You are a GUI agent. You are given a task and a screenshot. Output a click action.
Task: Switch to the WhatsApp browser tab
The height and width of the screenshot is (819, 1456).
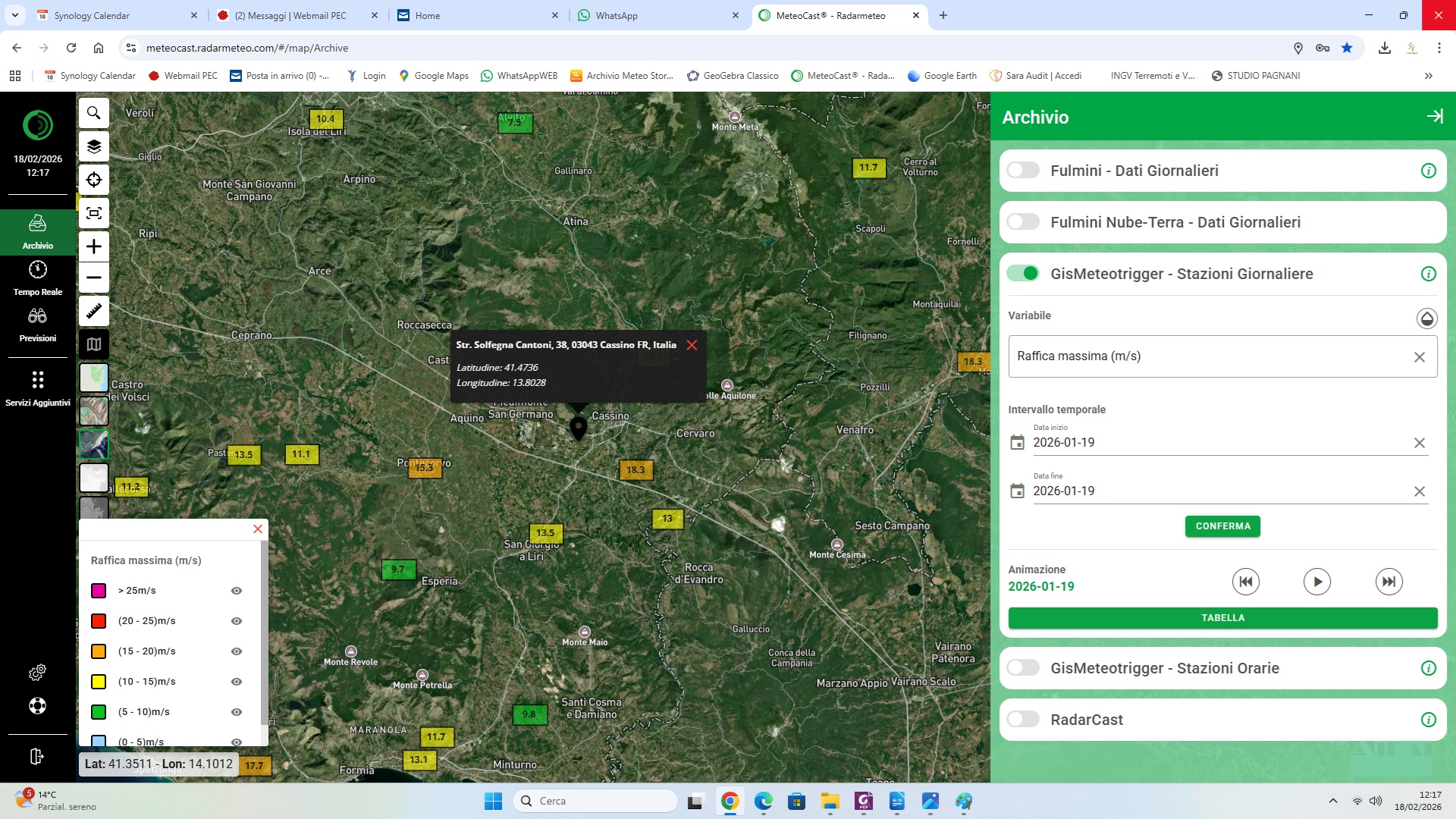(x=657, y=15)
